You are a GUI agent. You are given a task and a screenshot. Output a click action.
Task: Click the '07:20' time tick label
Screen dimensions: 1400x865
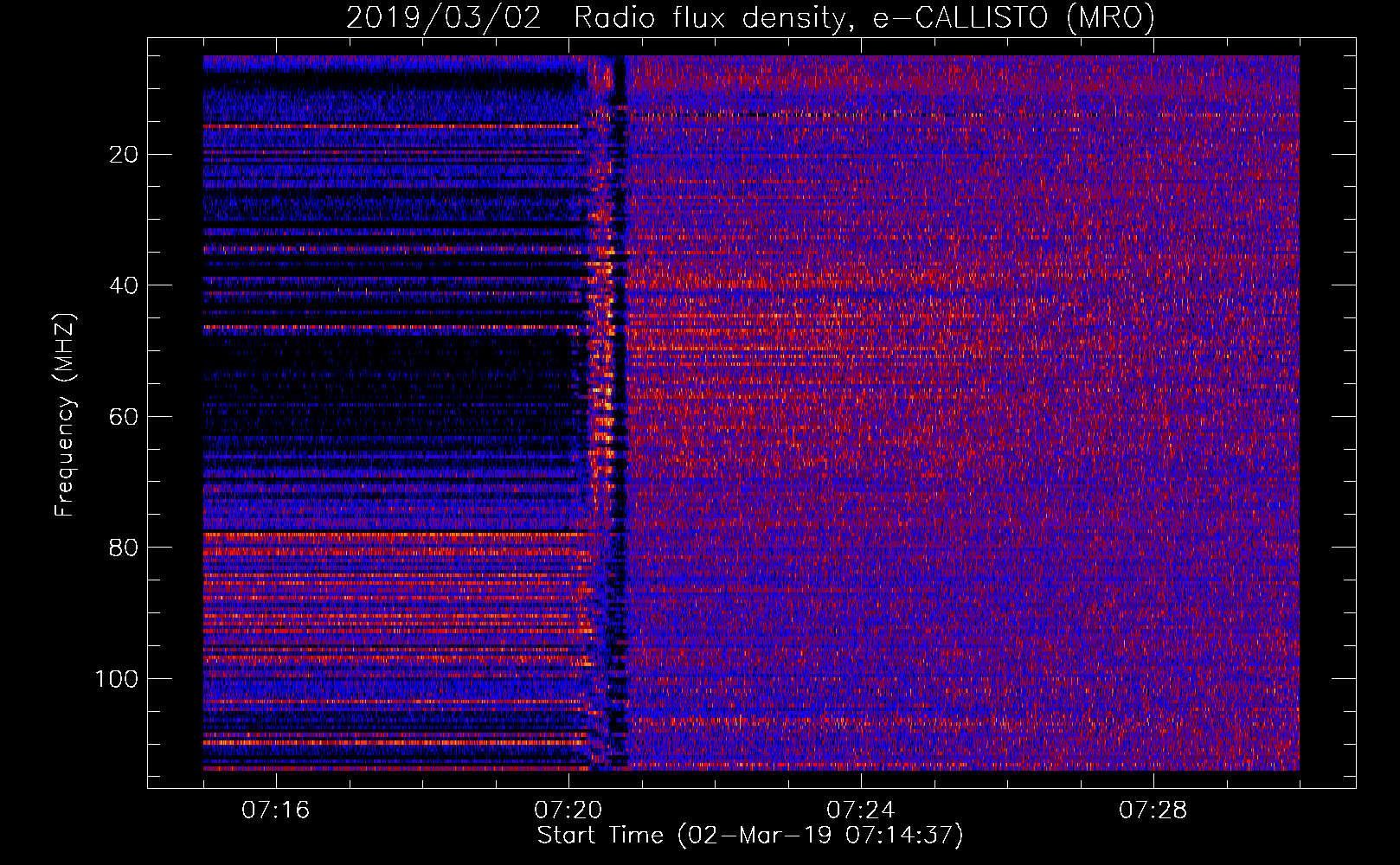coord(568,811)
